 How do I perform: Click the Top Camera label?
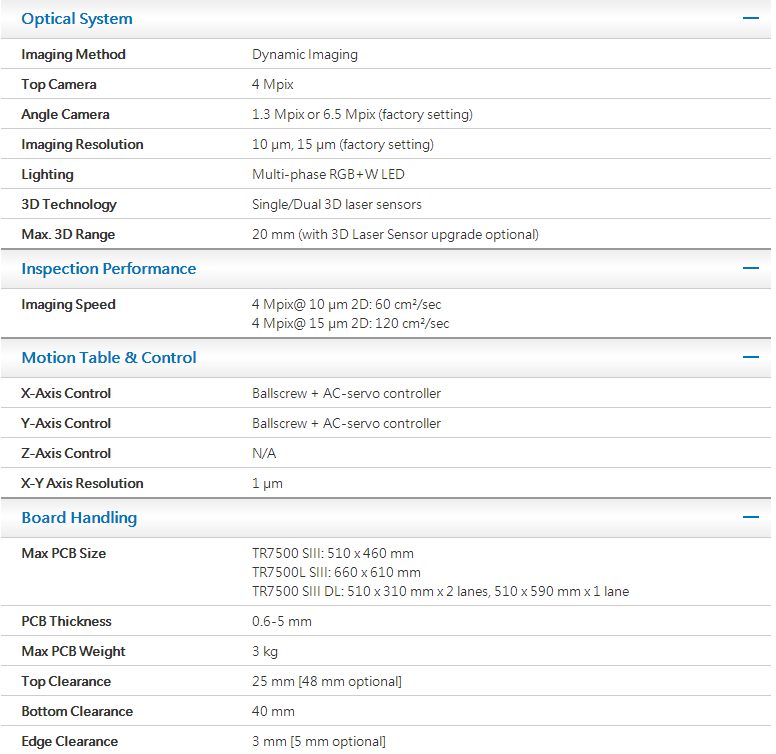tap(58, 85)
